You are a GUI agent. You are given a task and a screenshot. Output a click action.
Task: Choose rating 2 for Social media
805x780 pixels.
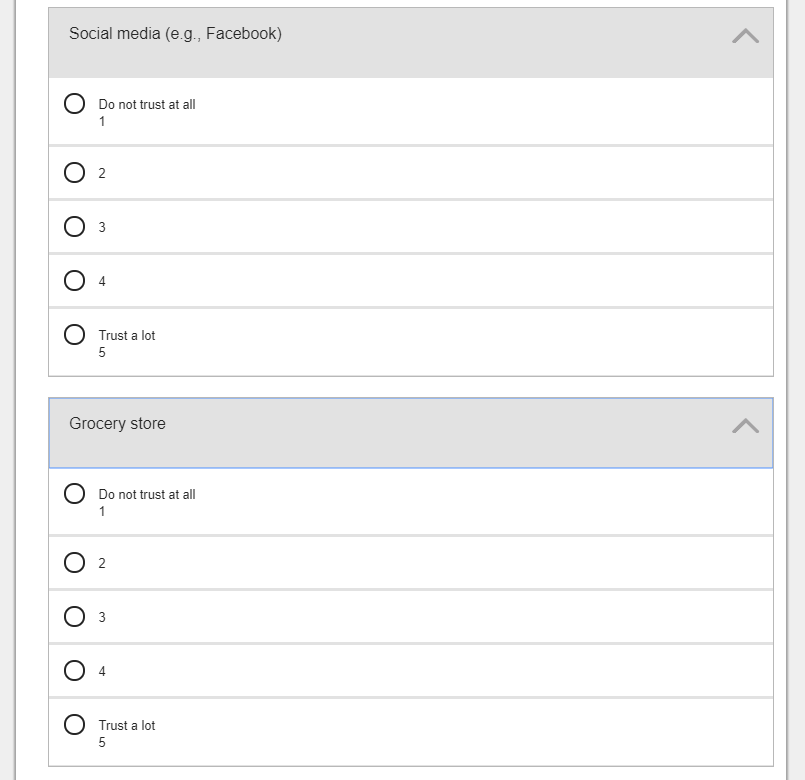click(74, 173)
